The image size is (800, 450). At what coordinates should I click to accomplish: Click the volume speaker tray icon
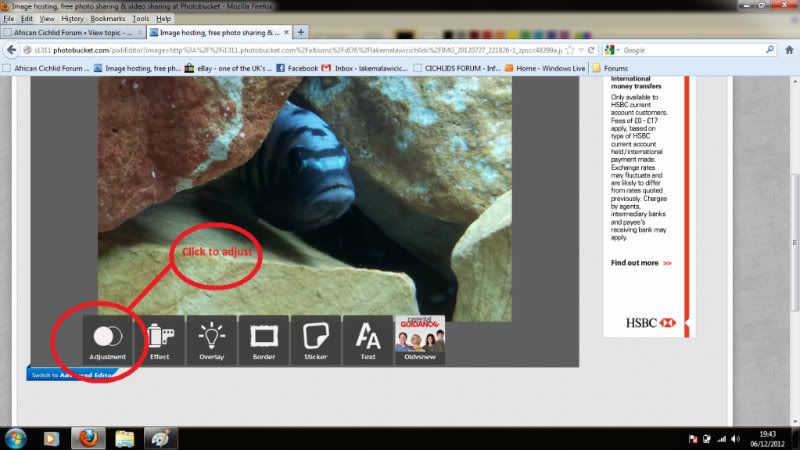pyautogui.click(x=735, y=439)
